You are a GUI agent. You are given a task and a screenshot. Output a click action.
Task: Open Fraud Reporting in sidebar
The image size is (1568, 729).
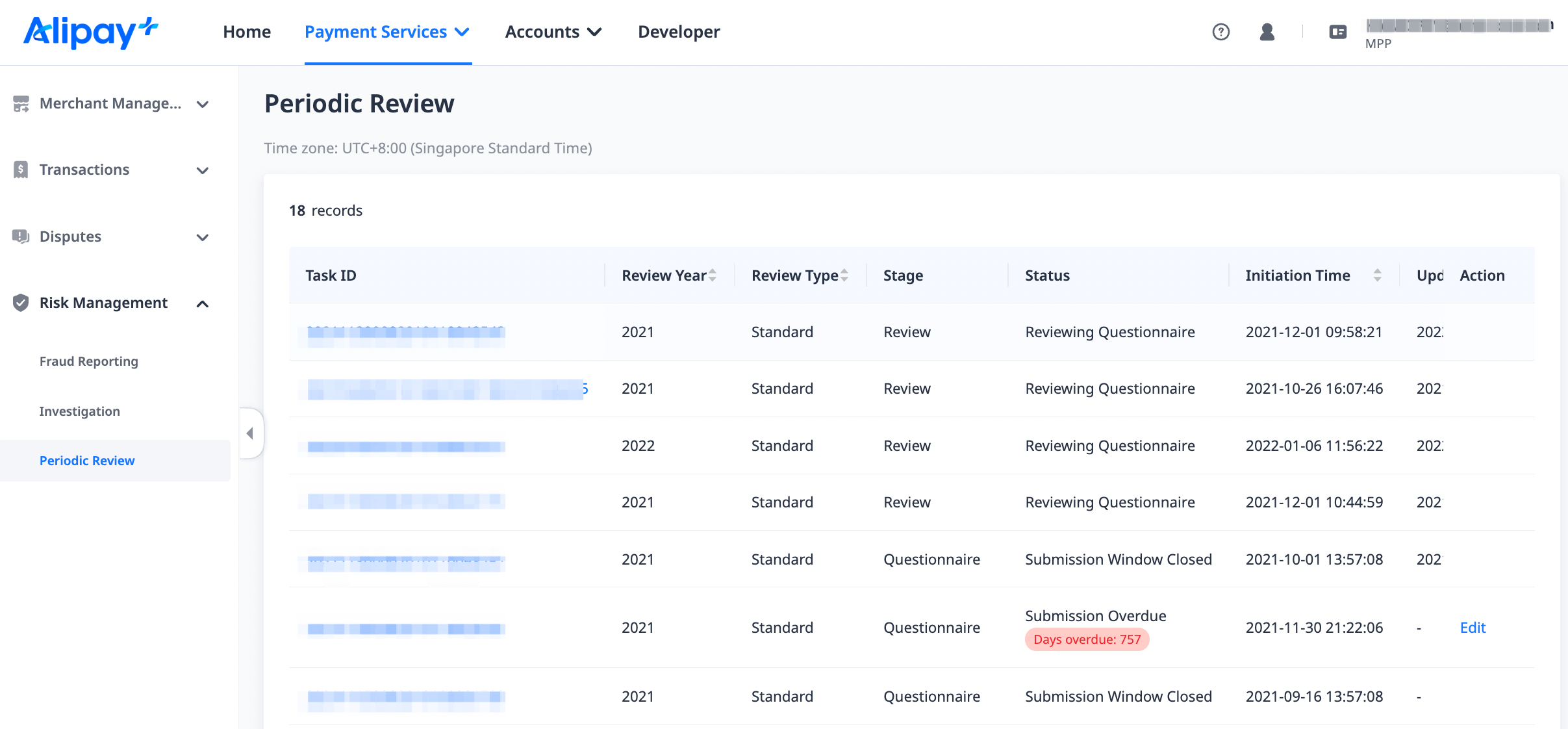89,361
